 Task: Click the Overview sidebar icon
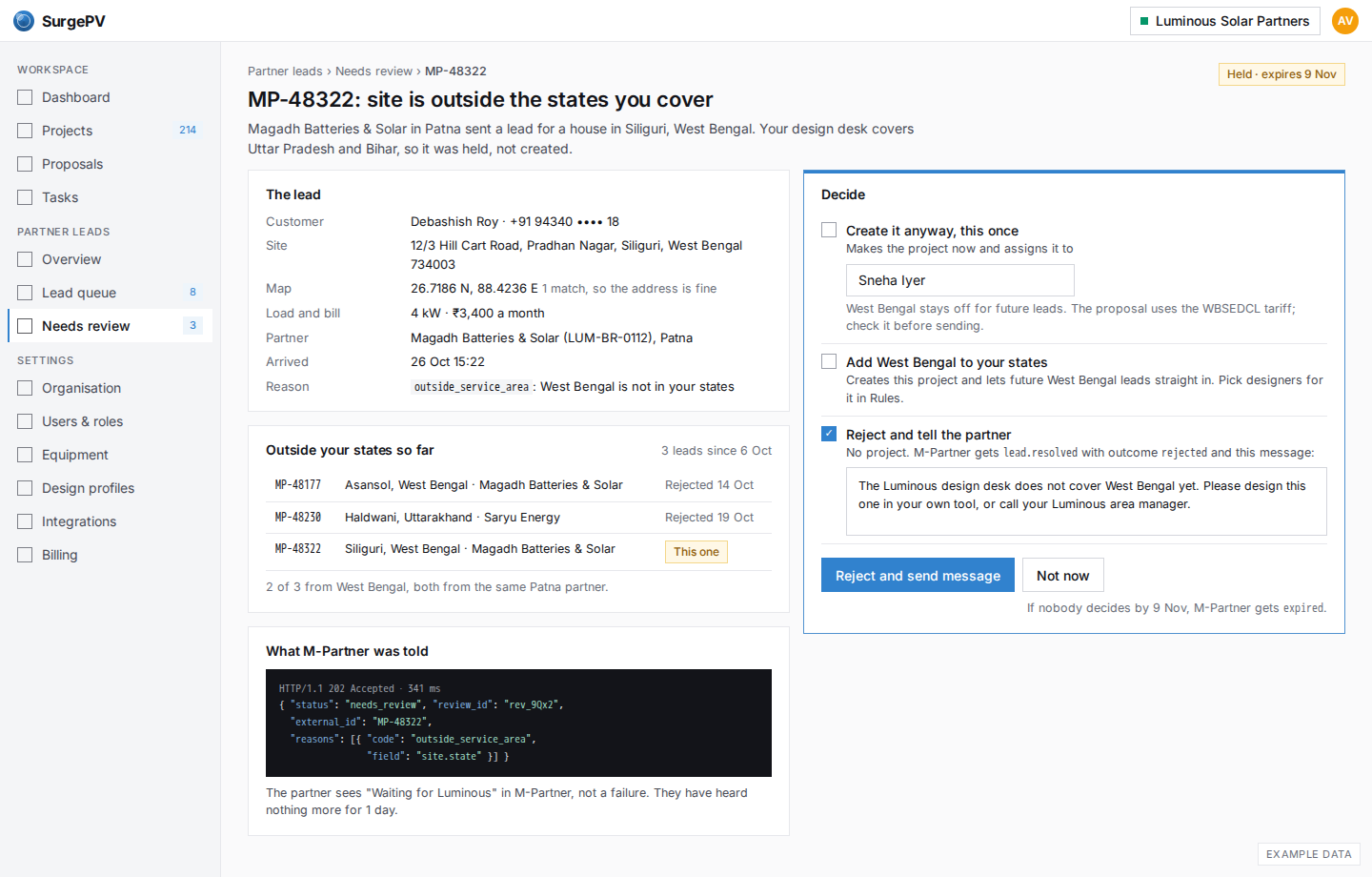pos(25,259)
